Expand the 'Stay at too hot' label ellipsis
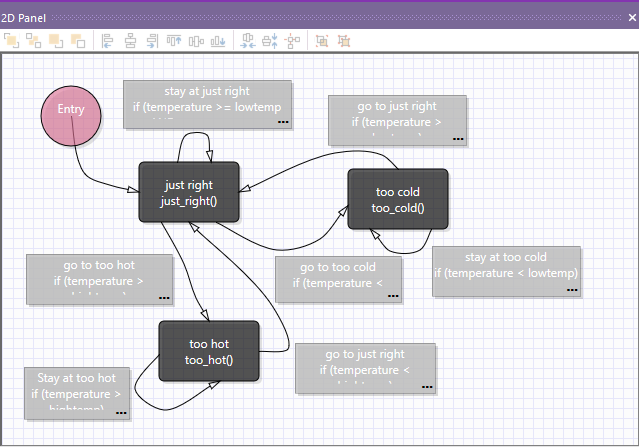 click(120, 412)
